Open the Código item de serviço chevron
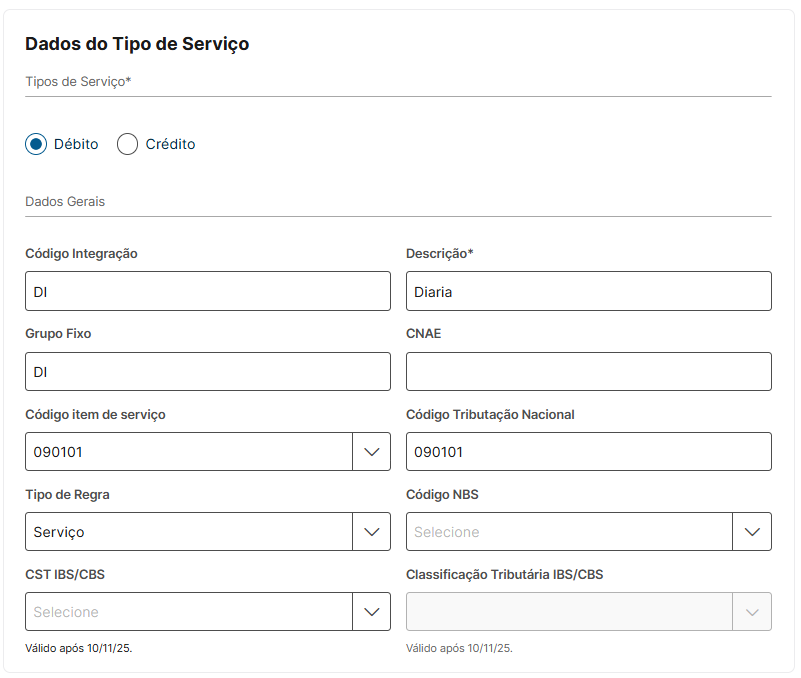Screen dimensions: 801x678 pos(371,452)
